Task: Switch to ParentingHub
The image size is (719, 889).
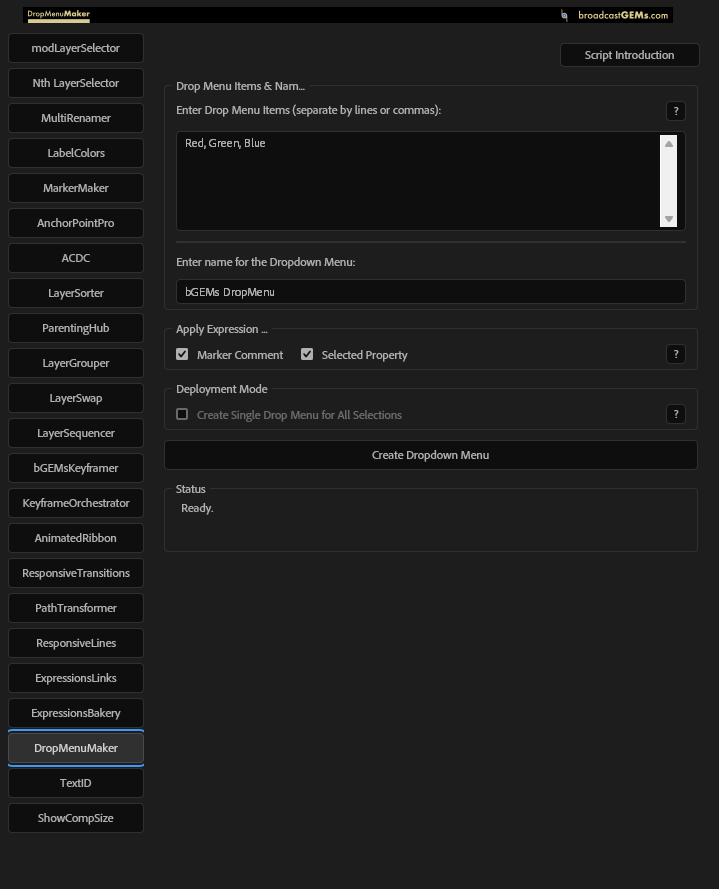Action: (x=76, y=328)
